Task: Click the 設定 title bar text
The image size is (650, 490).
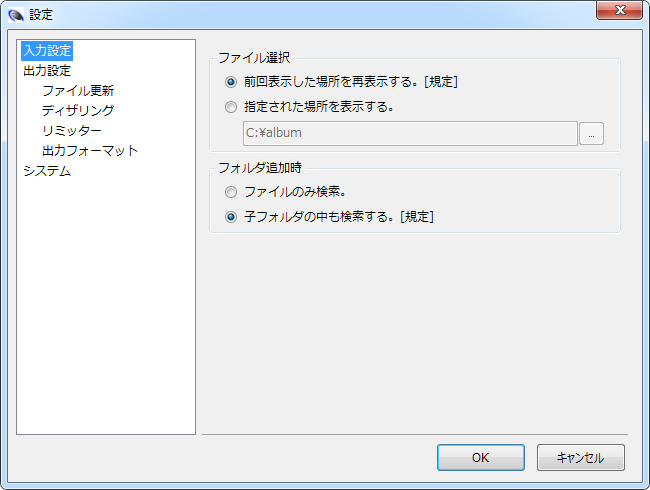Action: [x=41, y=15]
